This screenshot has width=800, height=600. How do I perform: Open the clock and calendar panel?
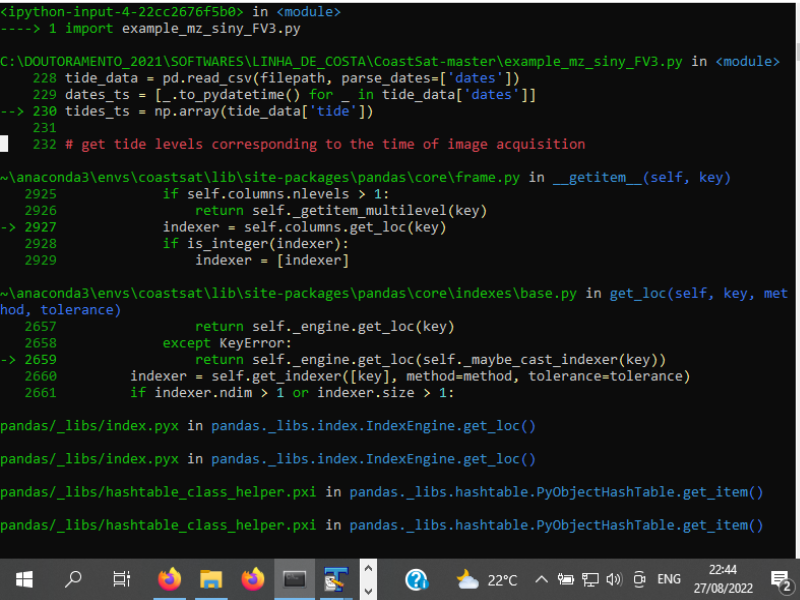(723, 579)
